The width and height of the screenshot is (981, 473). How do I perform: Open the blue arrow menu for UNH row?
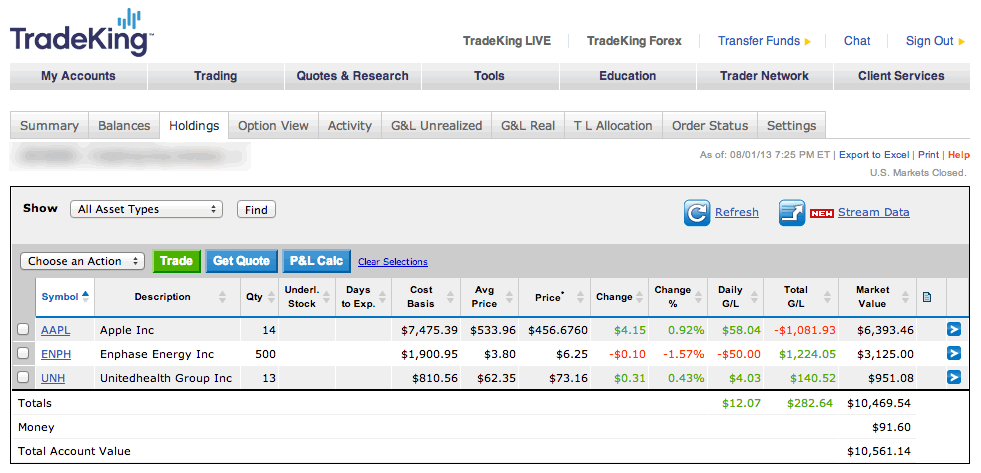[953, 377]
